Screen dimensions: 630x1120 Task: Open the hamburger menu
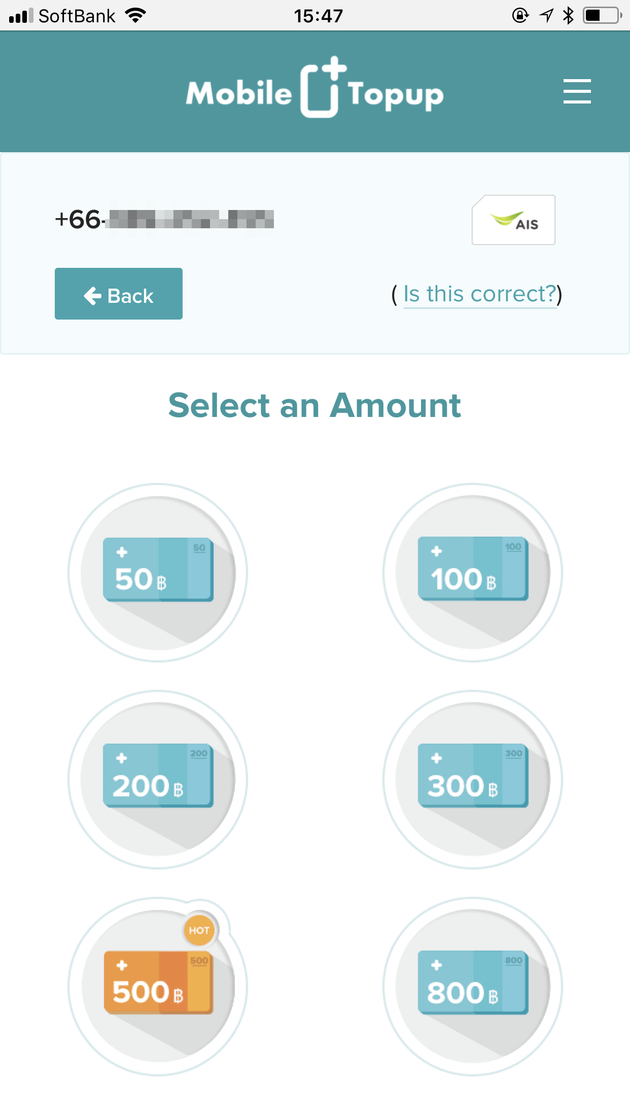576,91
